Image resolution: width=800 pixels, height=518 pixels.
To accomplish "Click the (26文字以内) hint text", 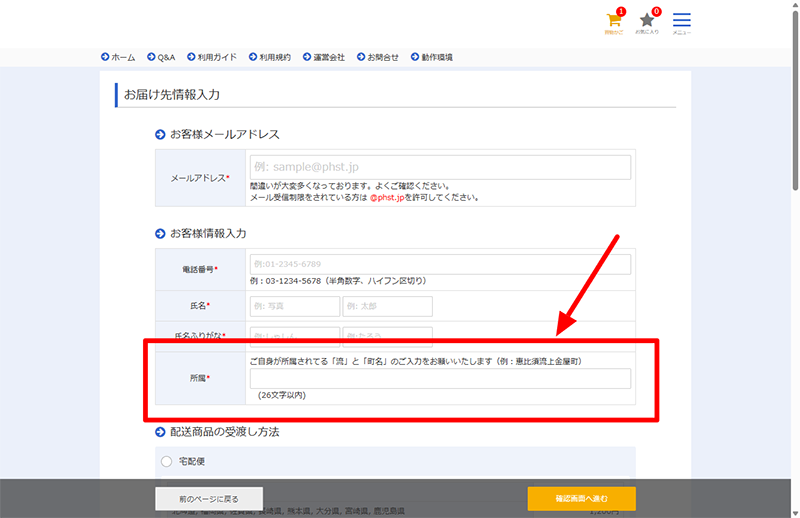I will 282,395.
